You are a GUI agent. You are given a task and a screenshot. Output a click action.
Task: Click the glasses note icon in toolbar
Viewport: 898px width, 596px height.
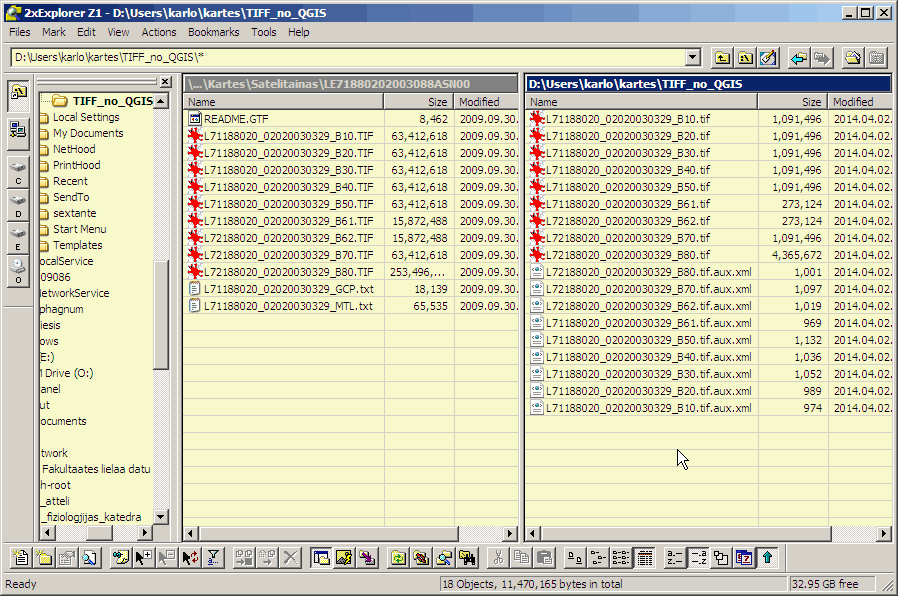[120, 558]
